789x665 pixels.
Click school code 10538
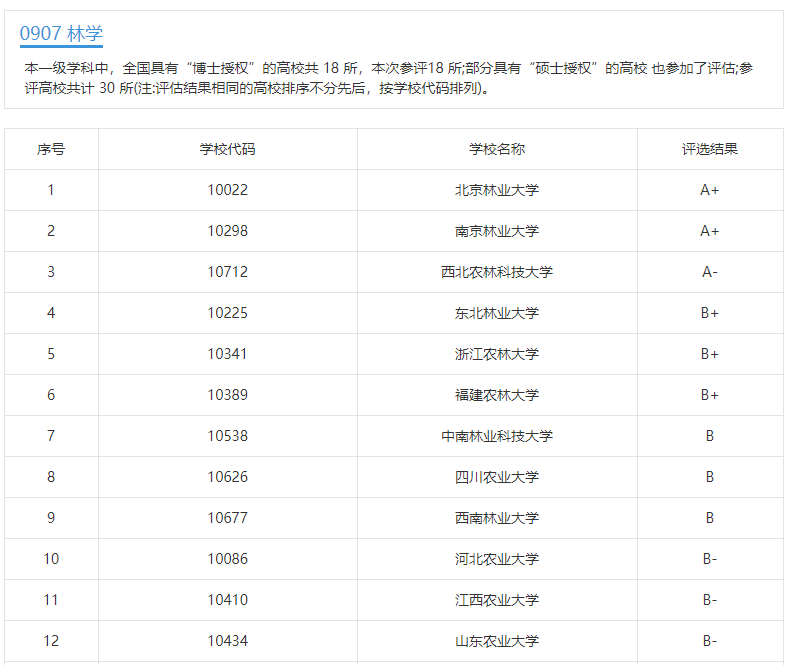point(227,436)
